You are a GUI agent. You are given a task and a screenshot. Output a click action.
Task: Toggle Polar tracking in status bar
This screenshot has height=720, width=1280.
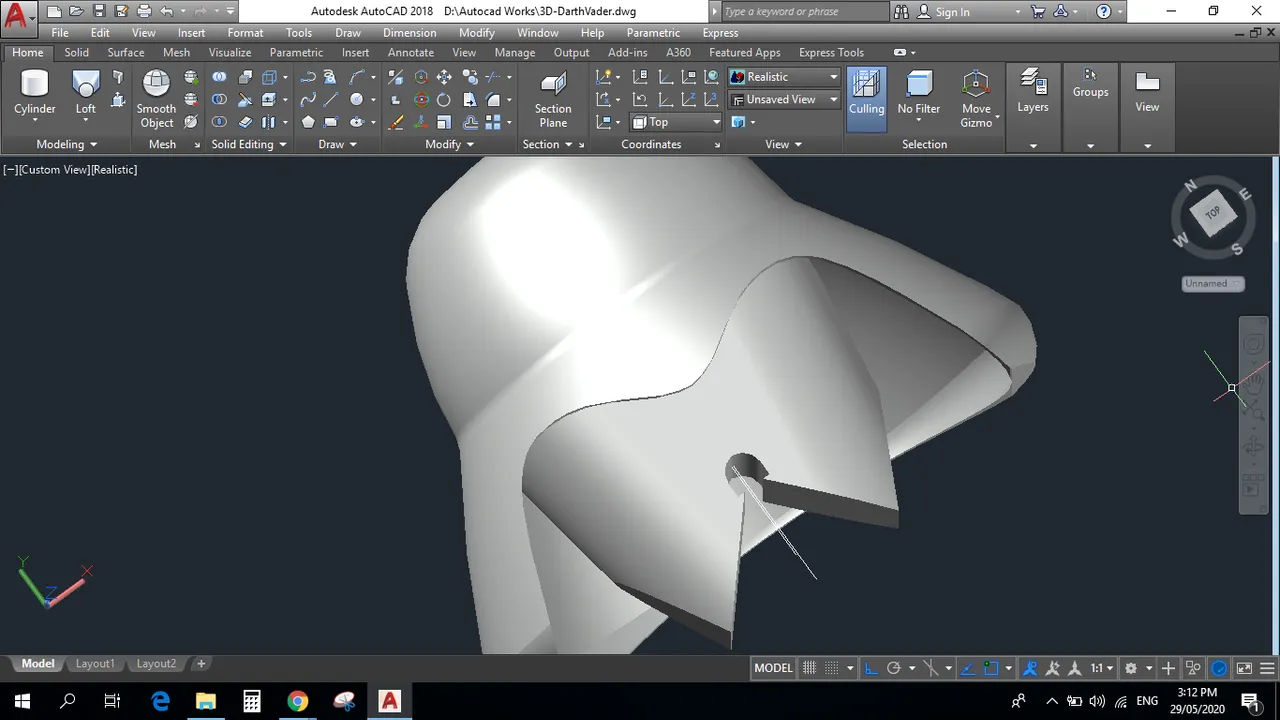pyautogui.click(x=894, y=668)
